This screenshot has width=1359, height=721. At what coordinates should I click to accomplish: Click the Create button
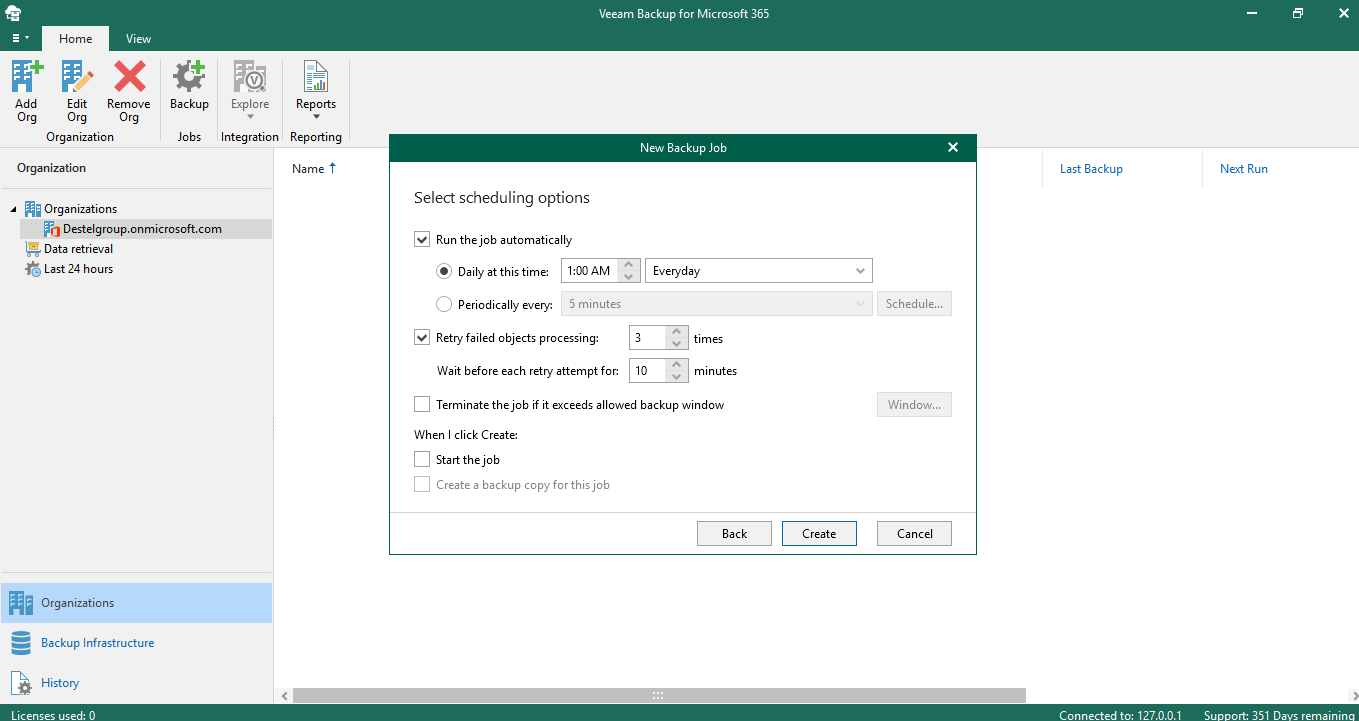click(x=819, y=533)
